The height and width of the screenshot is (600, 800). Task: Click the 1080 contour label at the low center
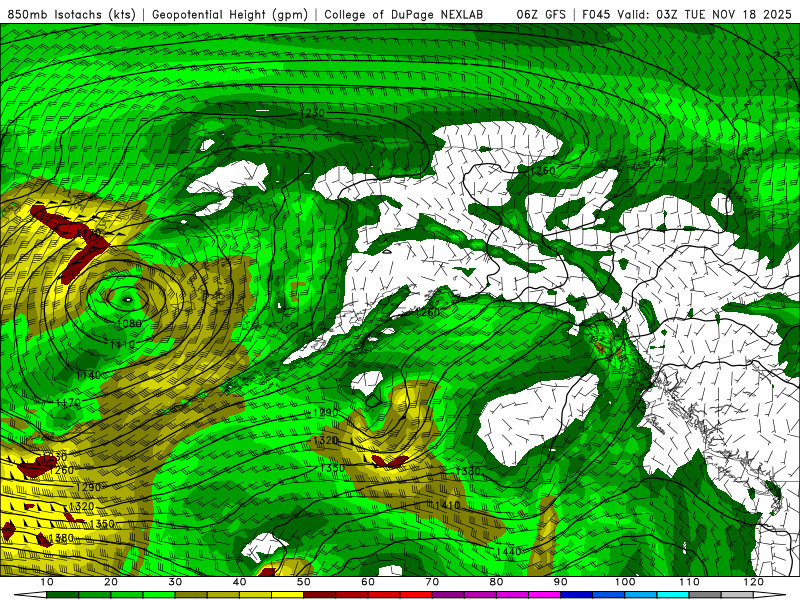129,323
